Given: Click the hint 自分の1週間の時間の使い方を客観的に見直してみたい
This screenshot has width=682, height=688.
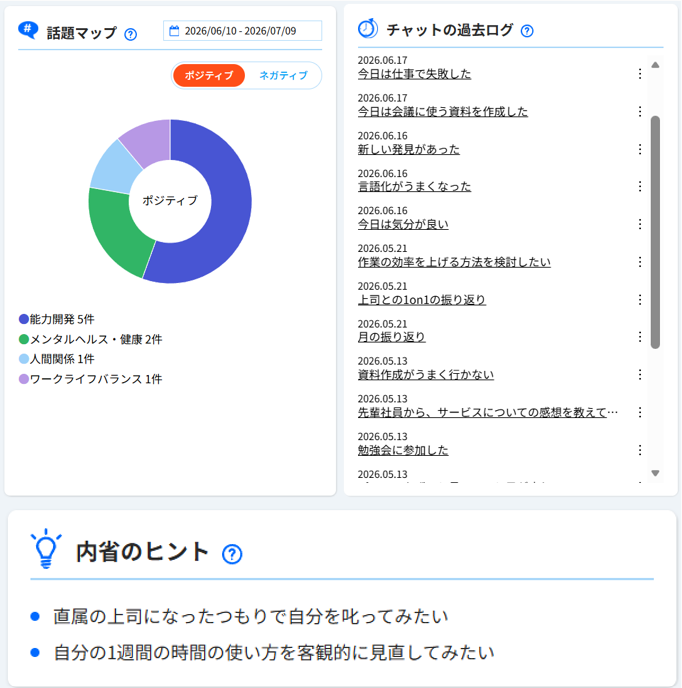Looking at the screenshot, I should (x=274, y=653).
